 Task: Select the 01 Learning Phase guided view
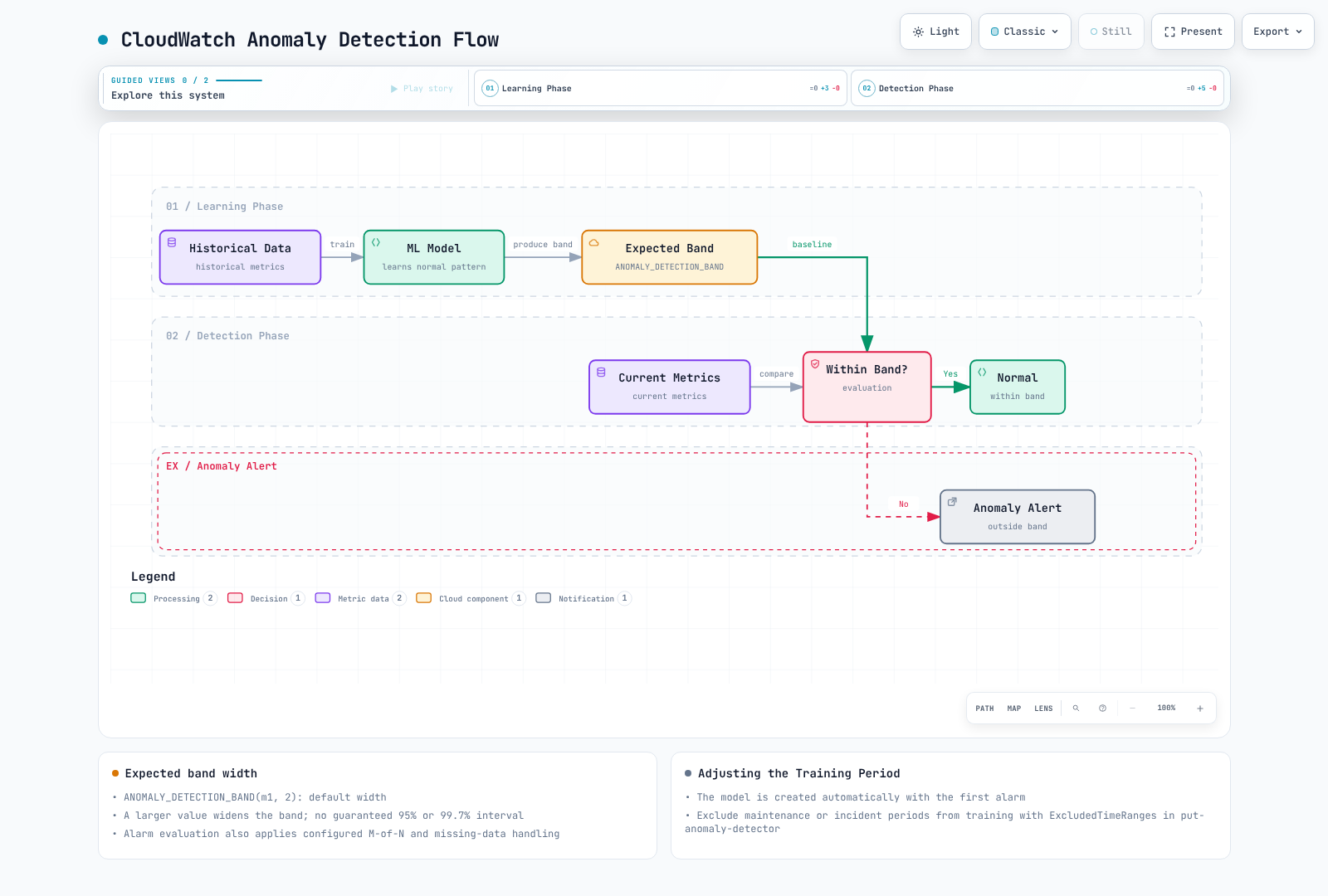[661, 88]
